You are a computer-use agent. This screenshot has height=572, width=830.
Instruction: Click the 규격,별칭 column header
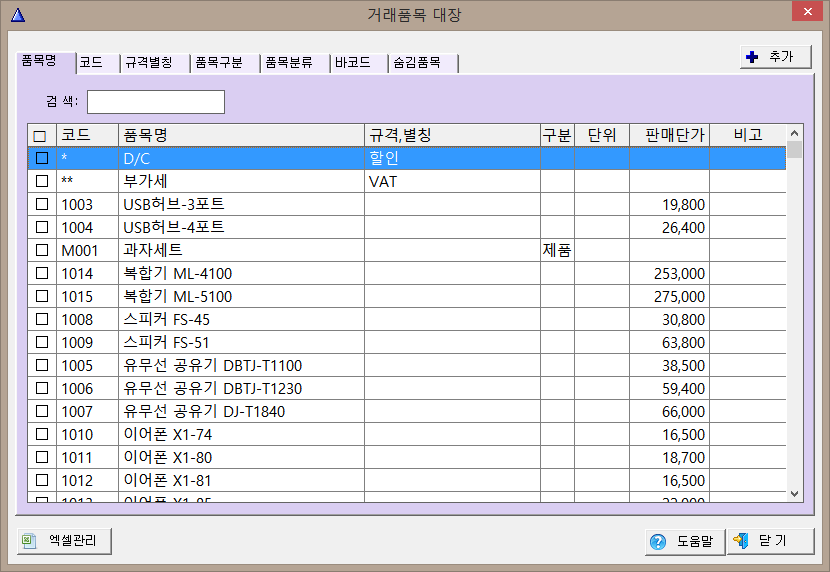pos(453,135)
